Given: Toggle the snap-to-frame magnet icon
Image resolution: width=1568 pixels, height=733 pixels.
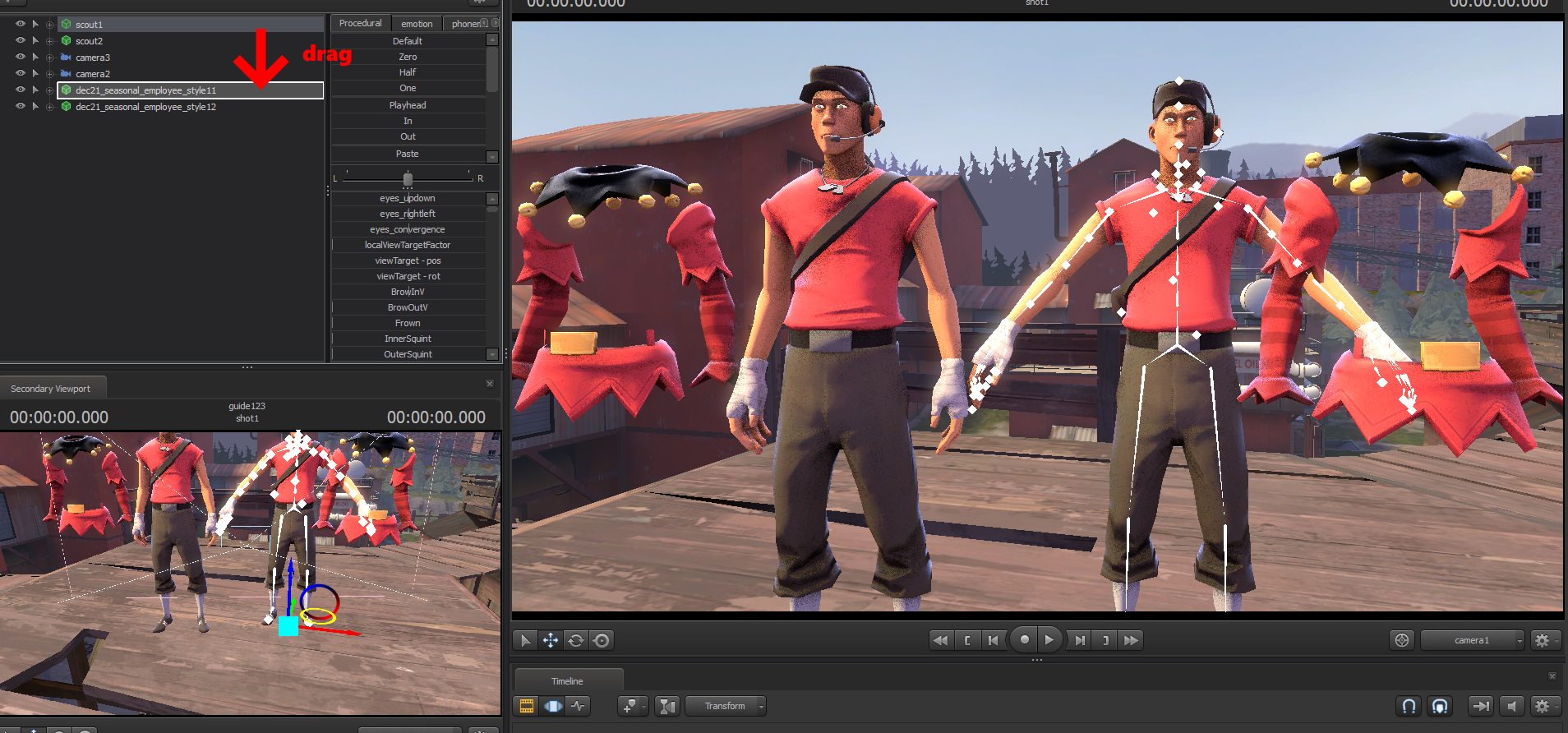Looking at the screenshot, I should click(x=1440, y=706).
